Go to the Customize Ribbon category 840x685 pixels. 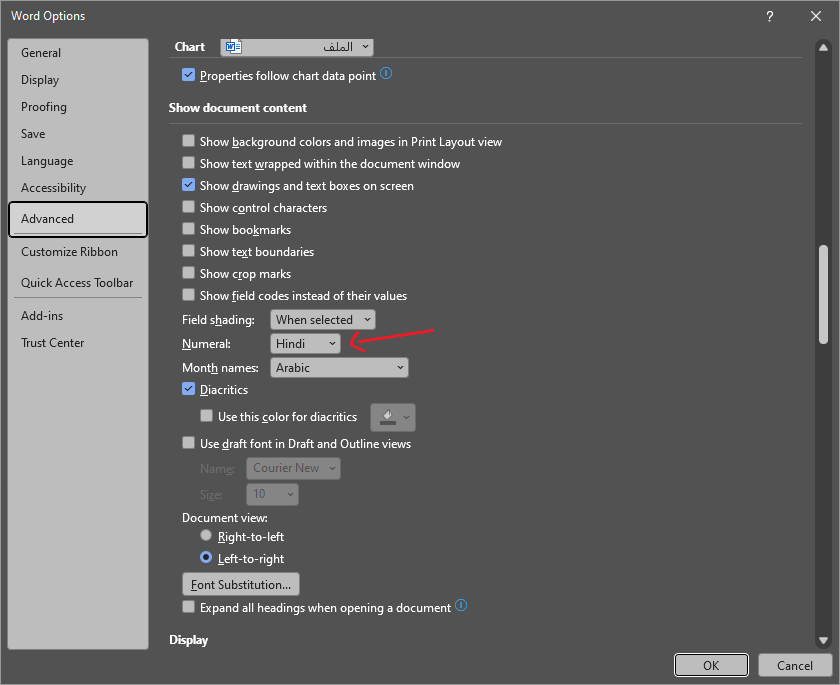click(78, 252)
